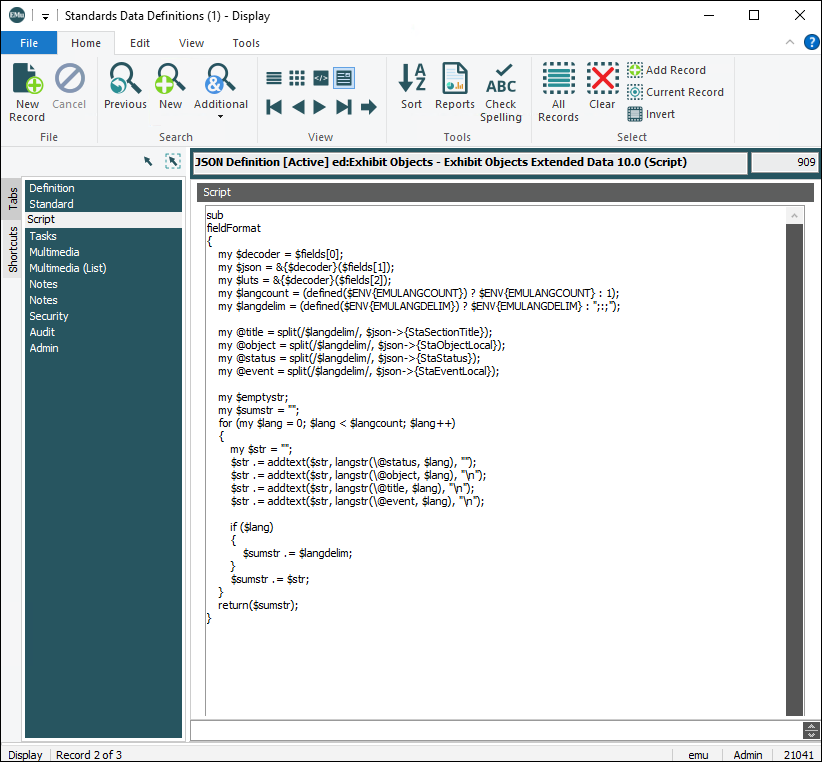Select the Multimedia (List) tab in the side panel
The height and width of the screenshot is (762, 822).
click(67, 268)
